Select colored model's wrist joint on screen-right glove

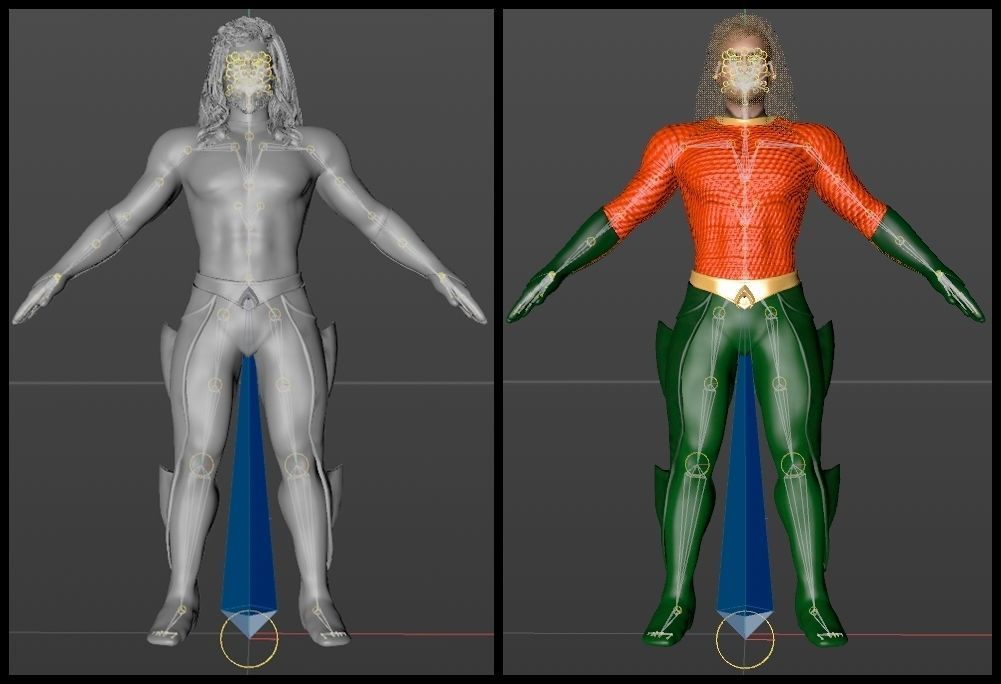(939, 275)
